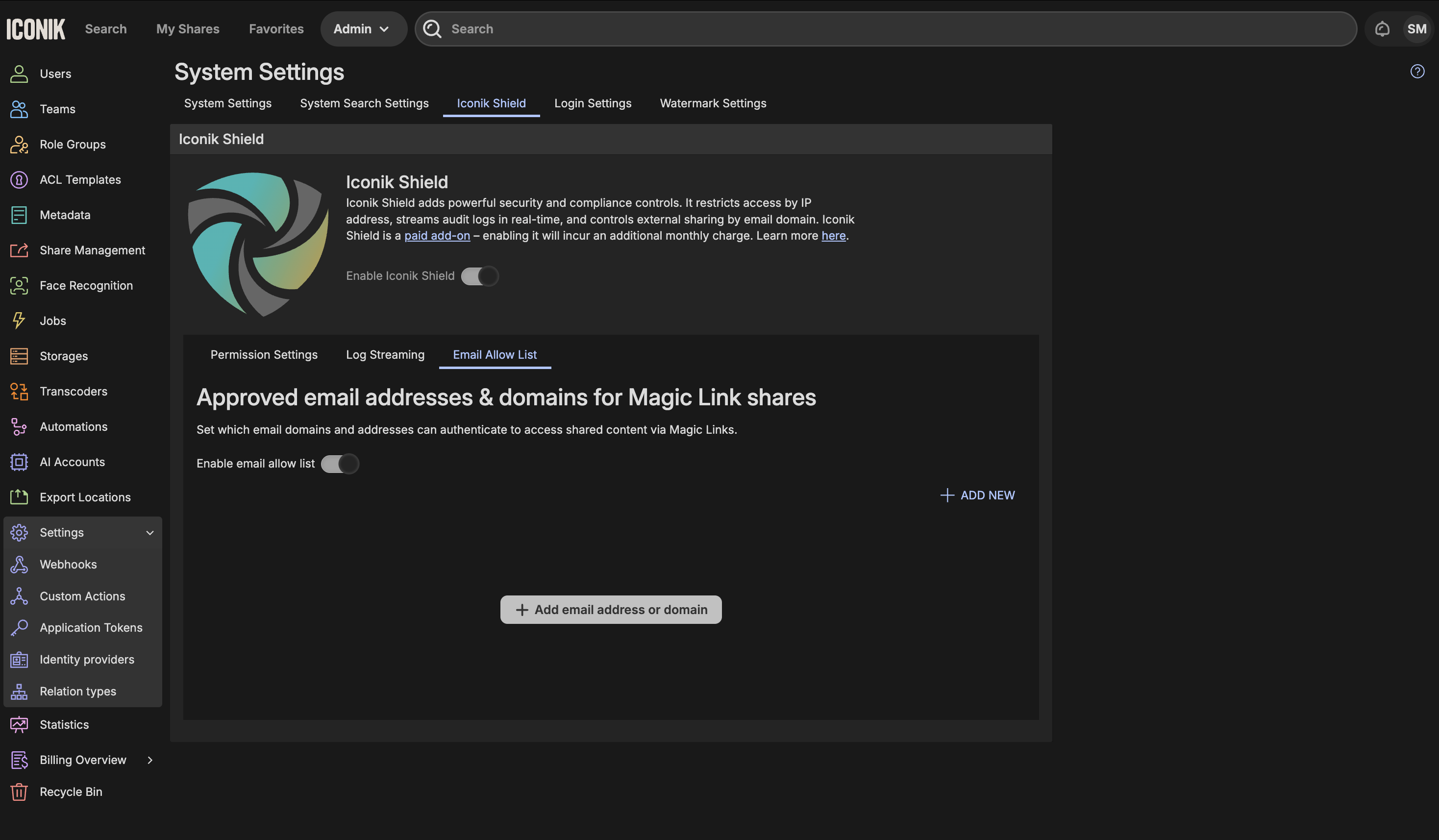This screenshot has width=1439, height=840.
Task: Open the Admin dropdown menu
Action: point(362,28)
